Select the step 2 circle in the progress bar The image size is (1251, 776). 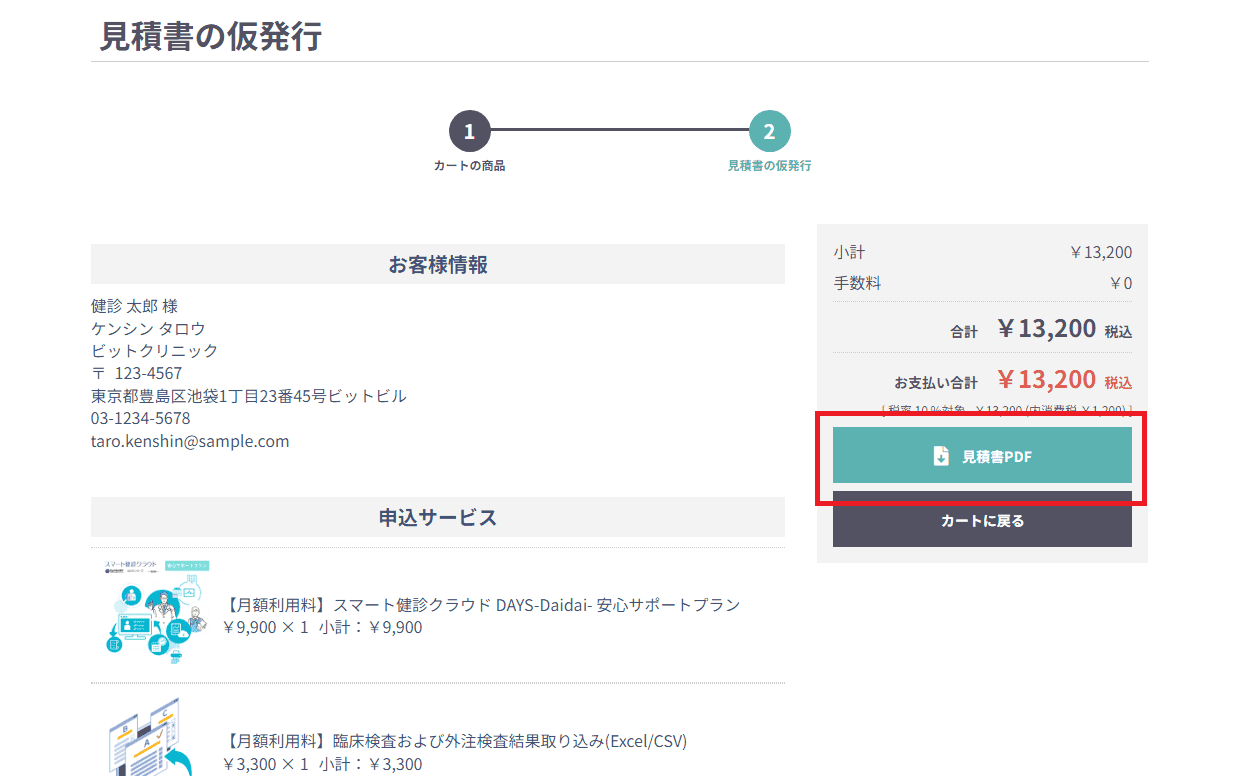click(769, 131)
